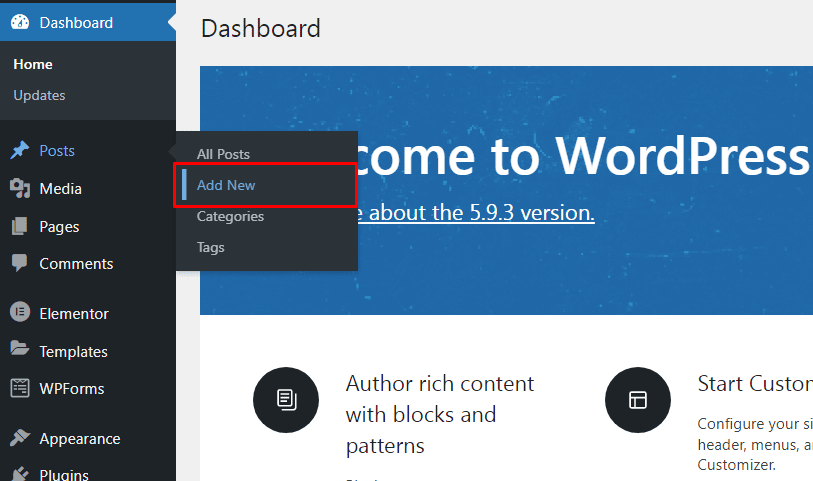The image size is (813, 481).
Task: Open Tags in Posts flyout
Action: coord(211,247)
